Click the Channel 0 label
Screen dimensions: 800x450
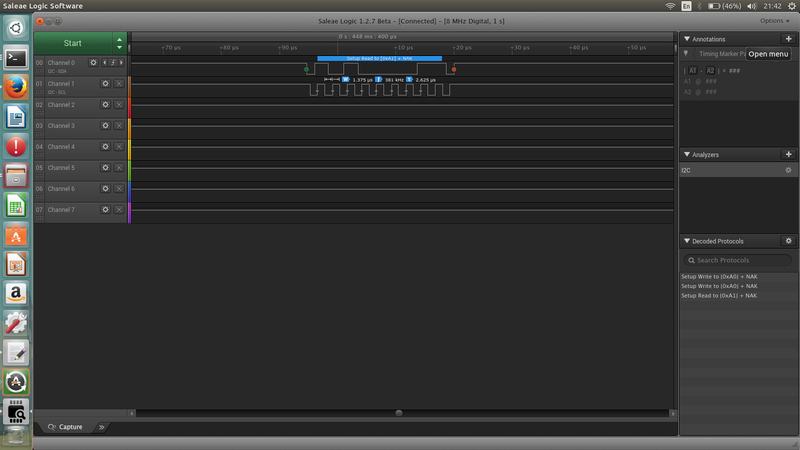[61, 62]
